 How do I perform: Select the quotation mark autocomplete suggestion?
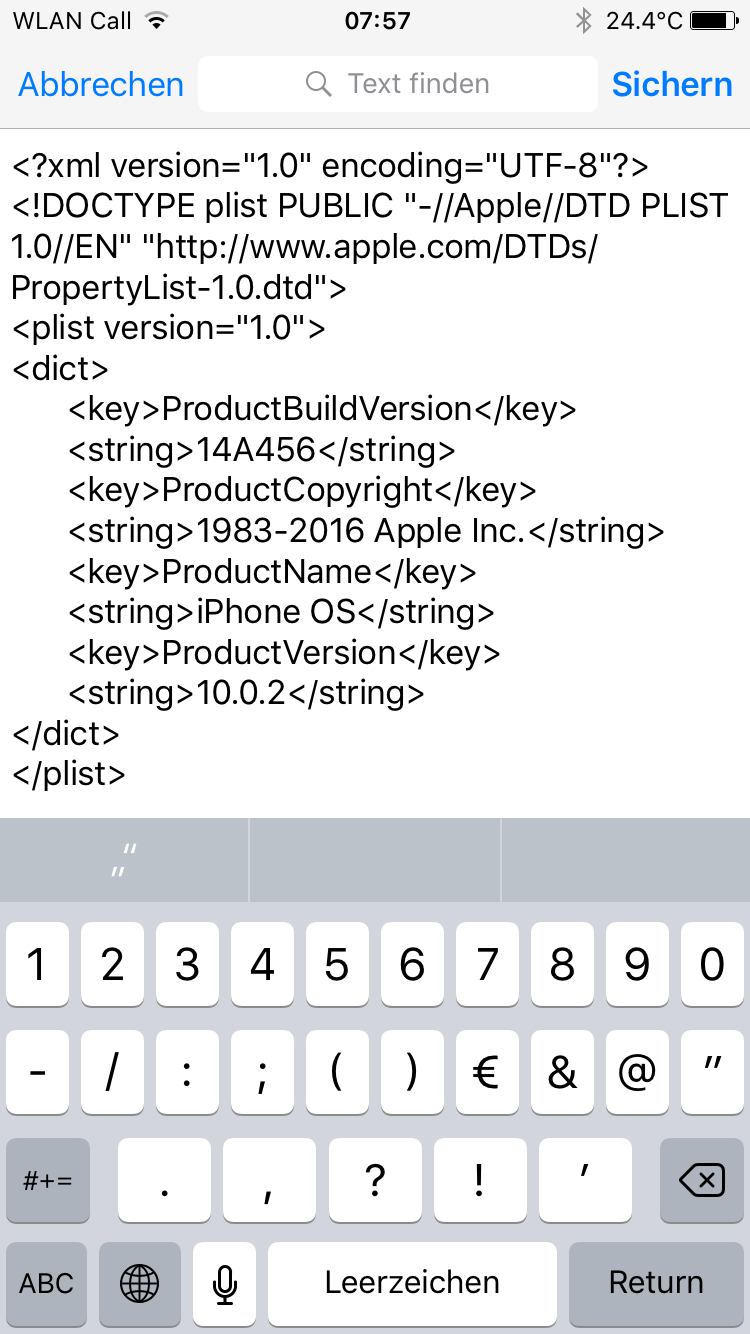pos(124,861)
